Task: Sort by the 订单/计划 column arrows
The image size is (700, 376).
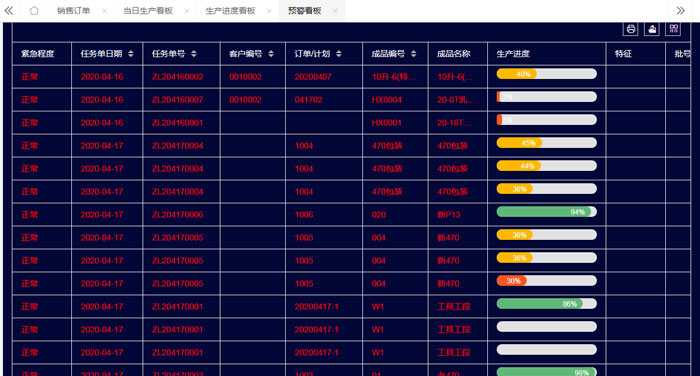Action: point(339,54)
